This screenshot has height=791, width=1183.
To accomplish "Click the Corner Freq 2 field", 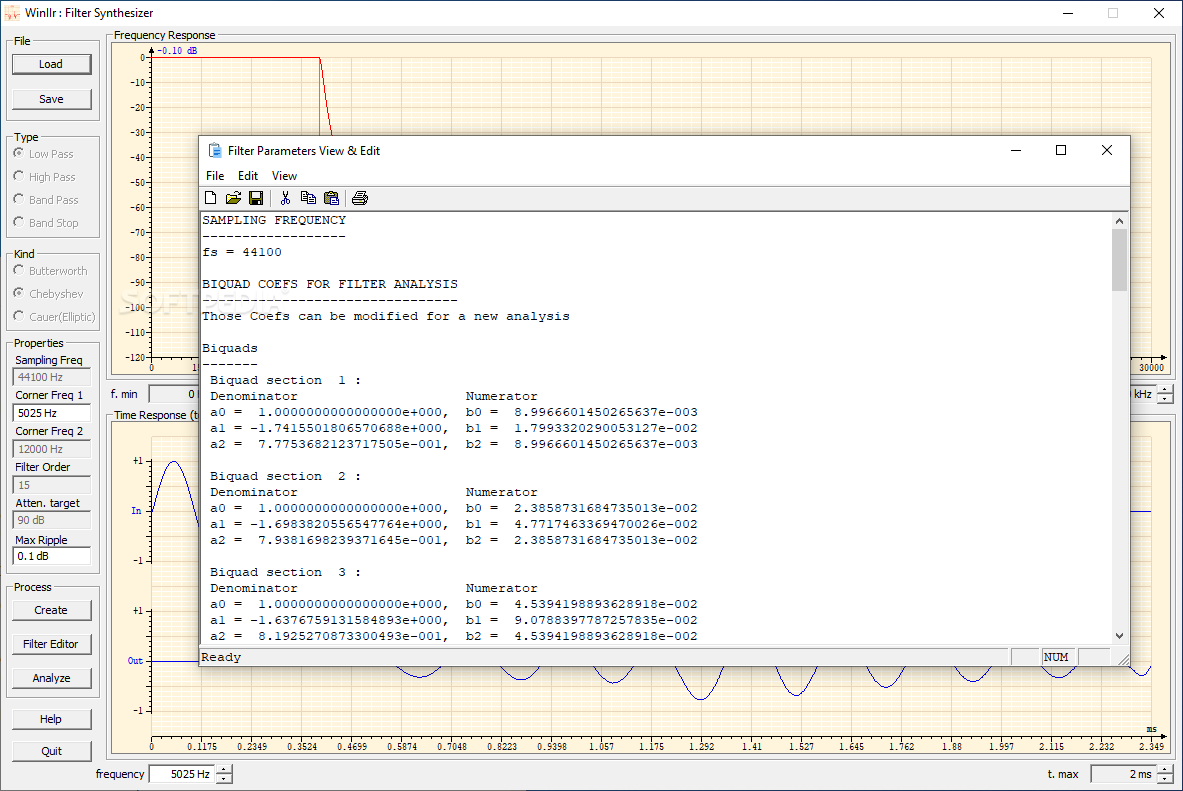I will point(52,448).
